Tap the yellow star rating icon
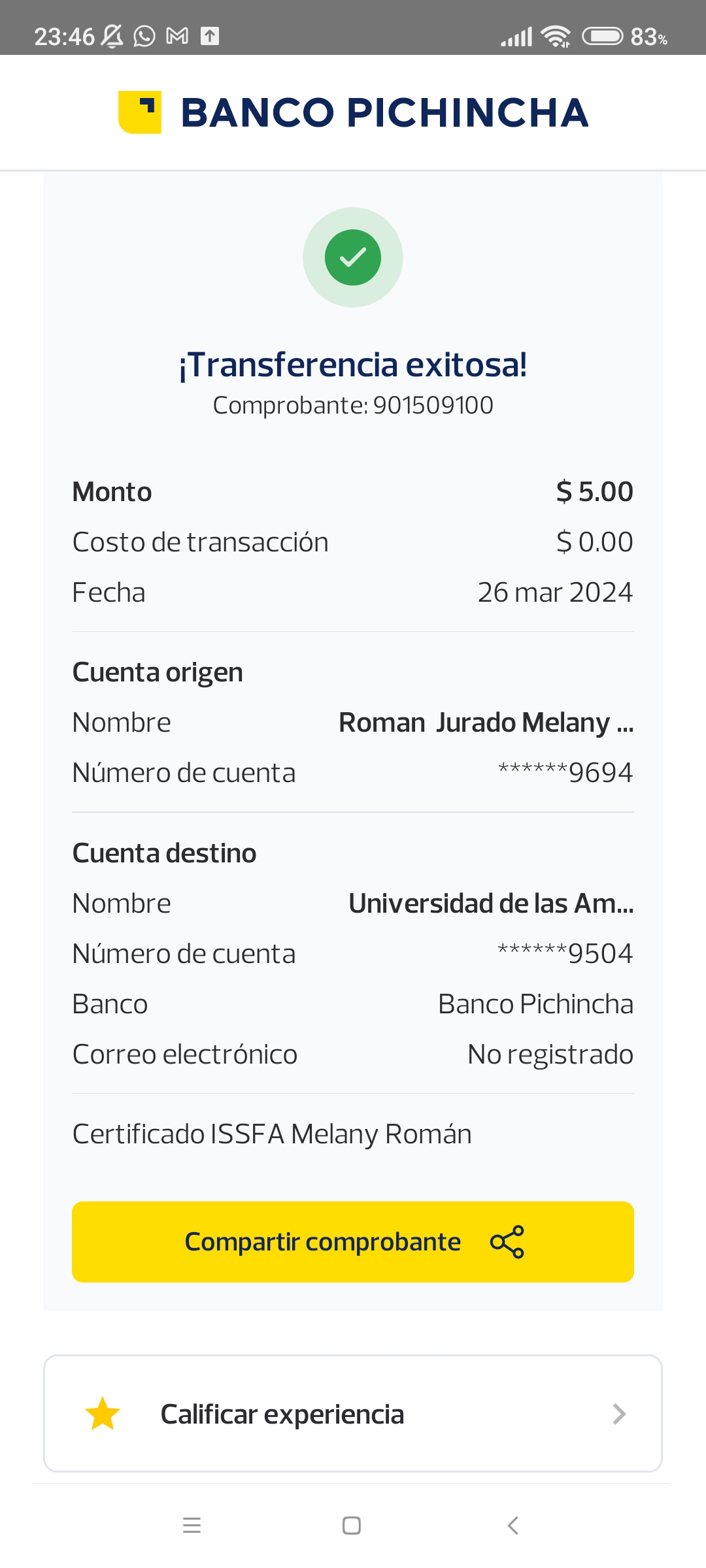The height and width of the screenshot is (1568, 706). point(103,1414)
